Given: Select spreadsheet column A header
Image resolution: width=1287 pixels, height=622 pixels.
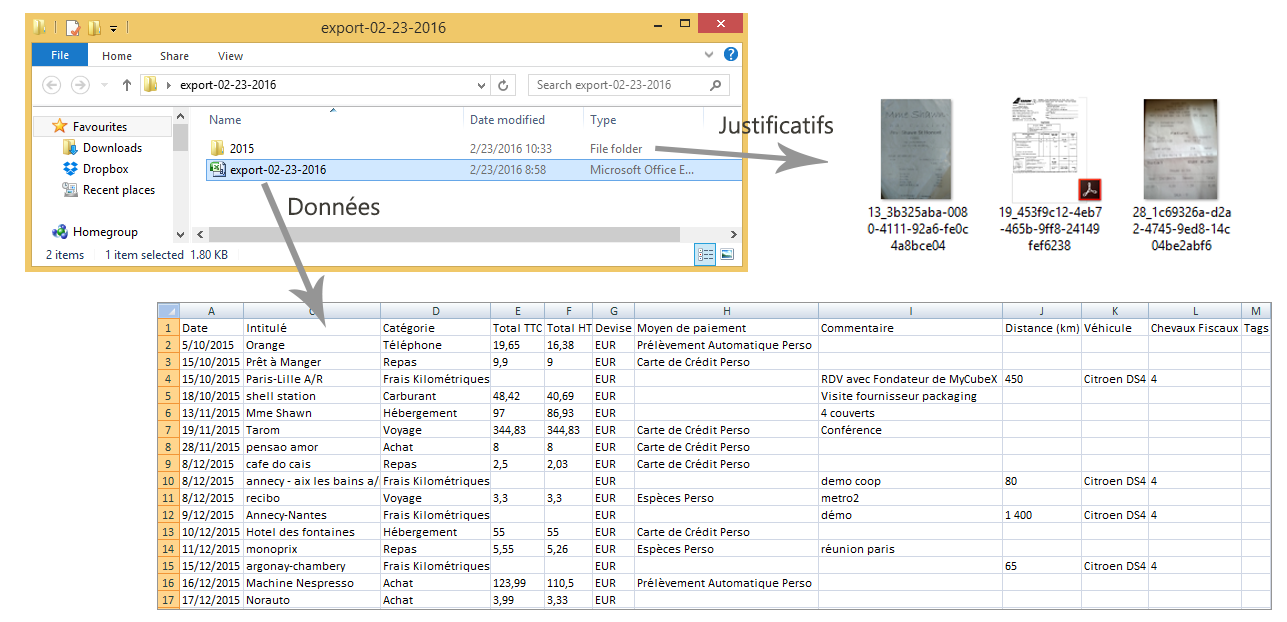Looking at the screenshot, I should (x=211, y=311).
